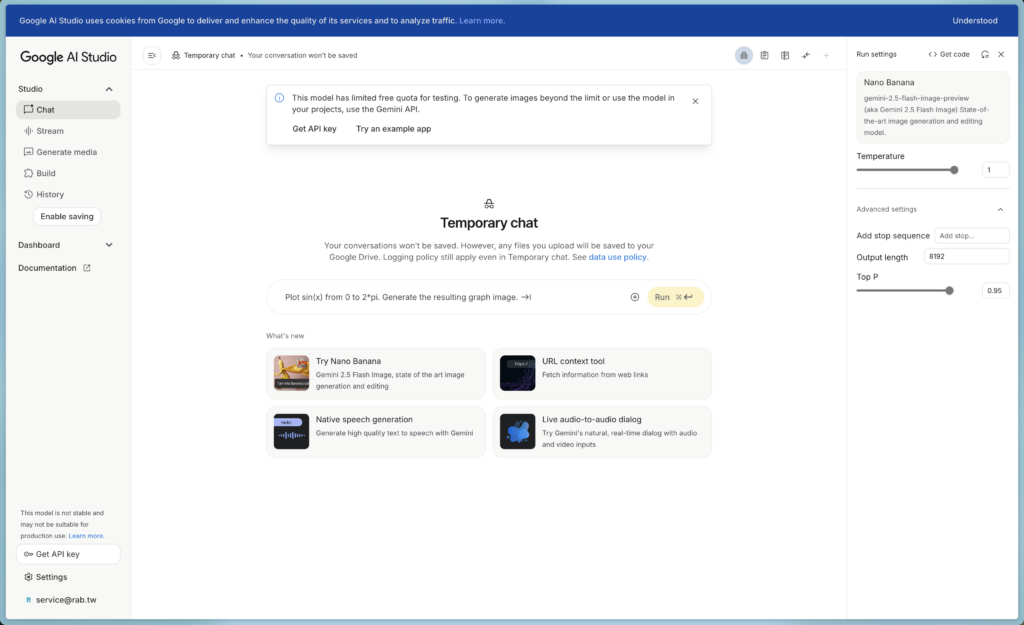Click the Run settings title text
Screen dimensions: 1024x625
tap(876, 54)
